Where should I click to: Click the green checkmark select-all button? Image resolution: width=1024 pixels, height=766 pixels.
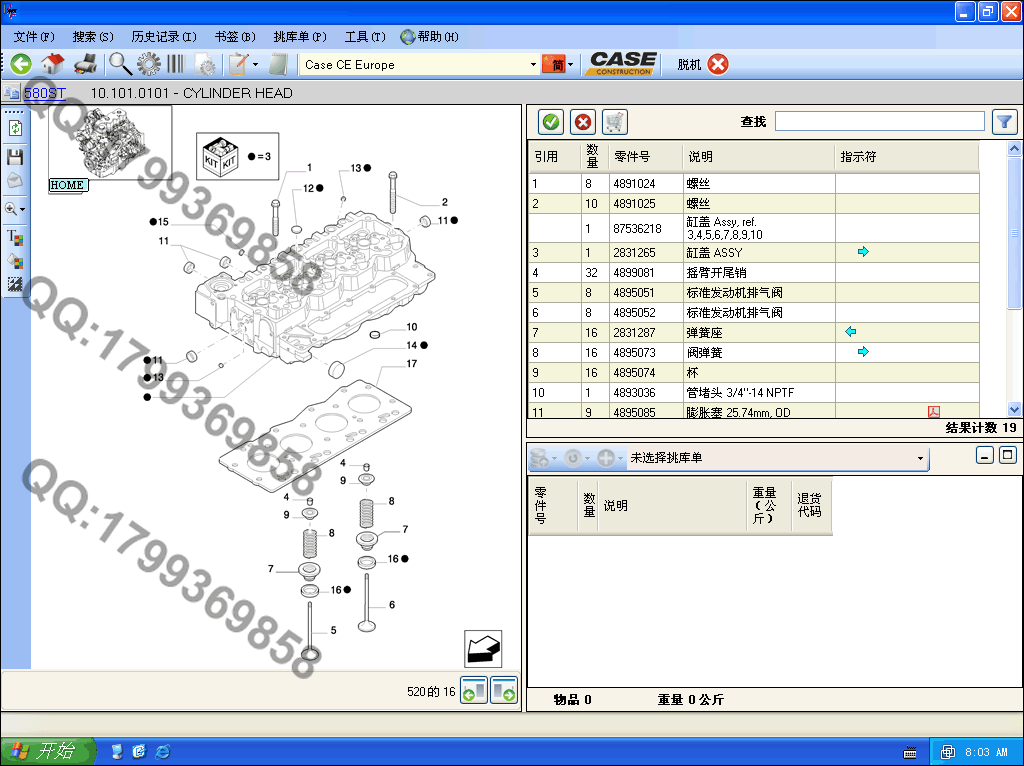(x=550, y=122)
